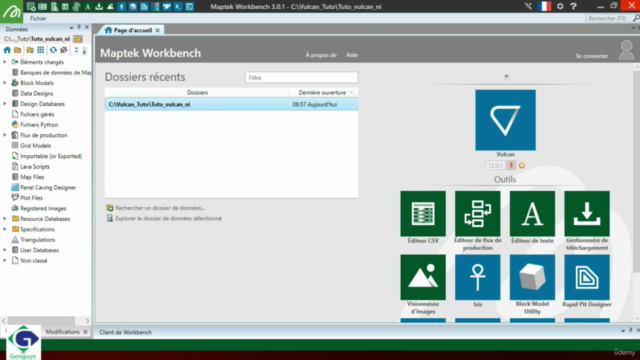Expand the Flux de production node
Image resolution: width=640 pixels, height=360 pixels.
click(5, 135)
